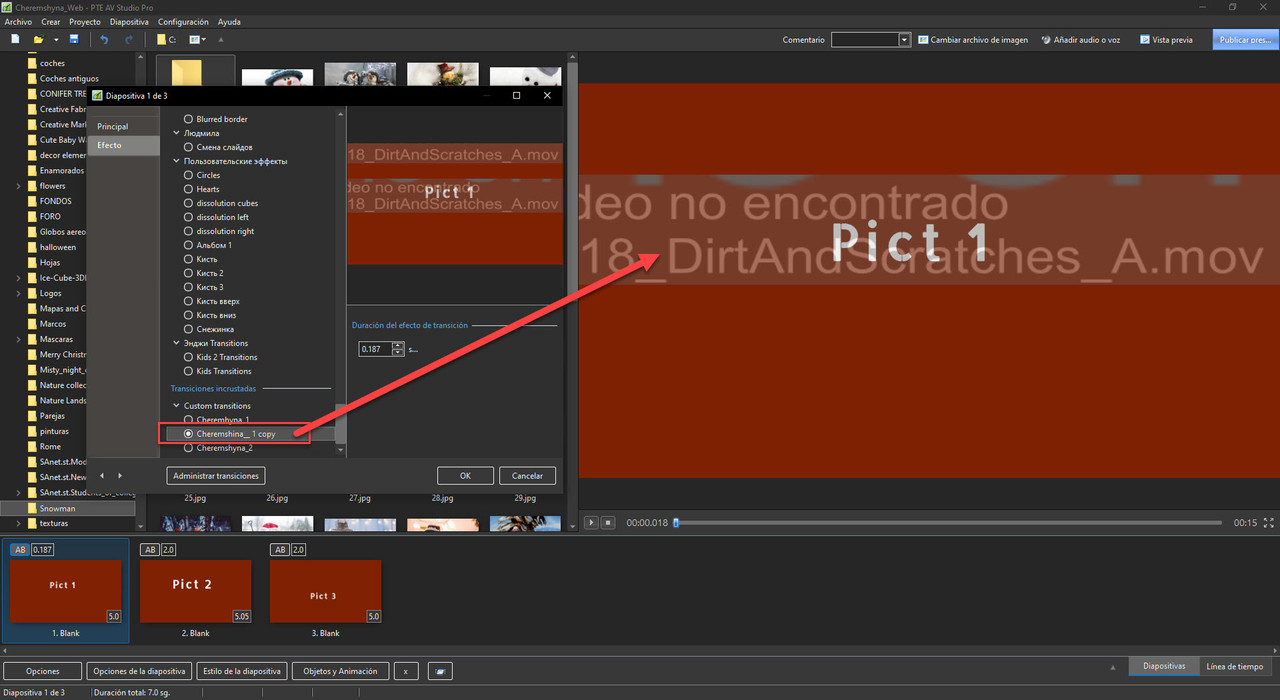Image resolution: width=1280 pixels, height=700 pixels.
Task: Stop the preview playback
Action: pyautogui.click(x=606, y=523)
